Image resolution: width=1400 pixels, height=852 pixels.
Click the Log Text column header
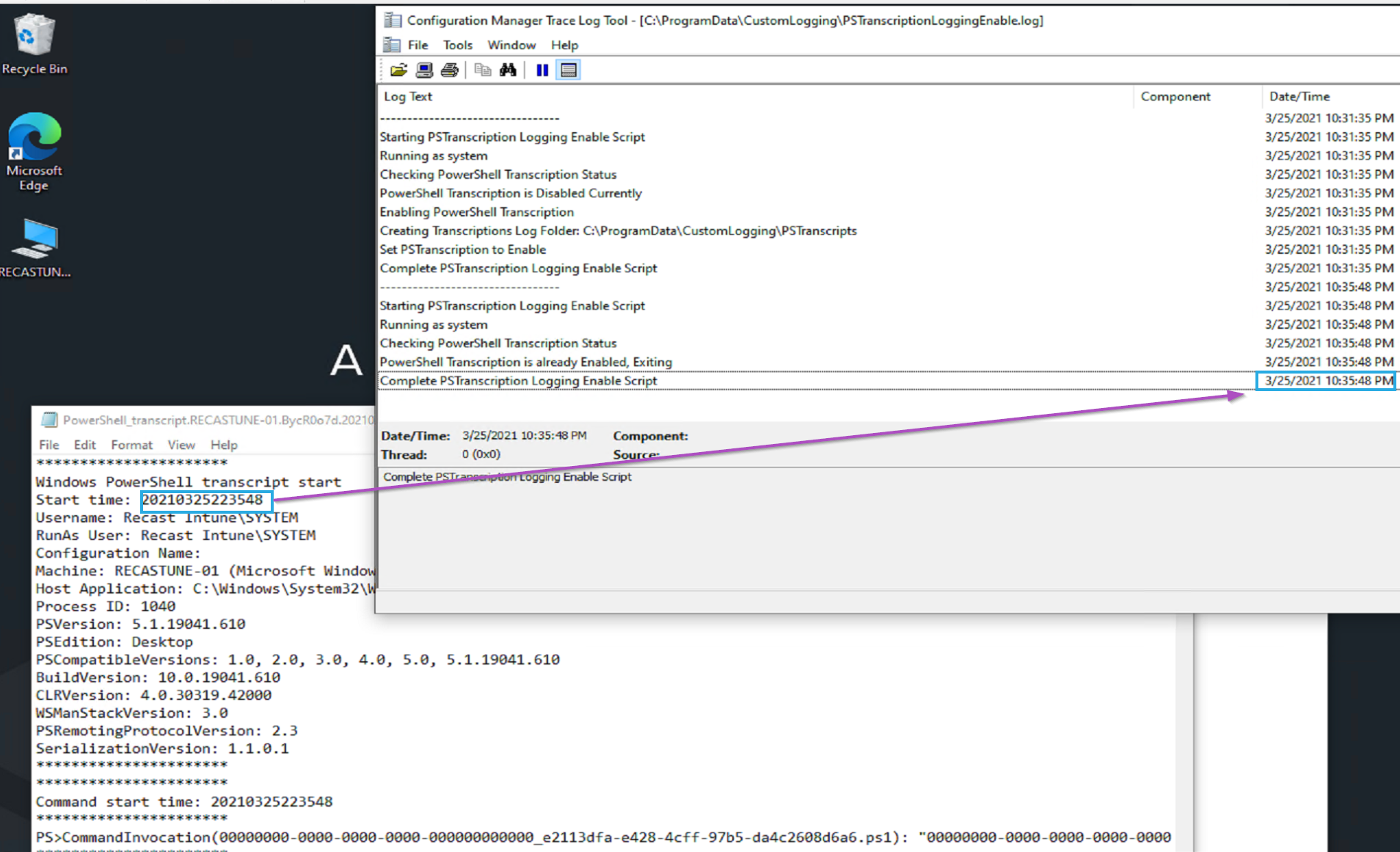408,97
